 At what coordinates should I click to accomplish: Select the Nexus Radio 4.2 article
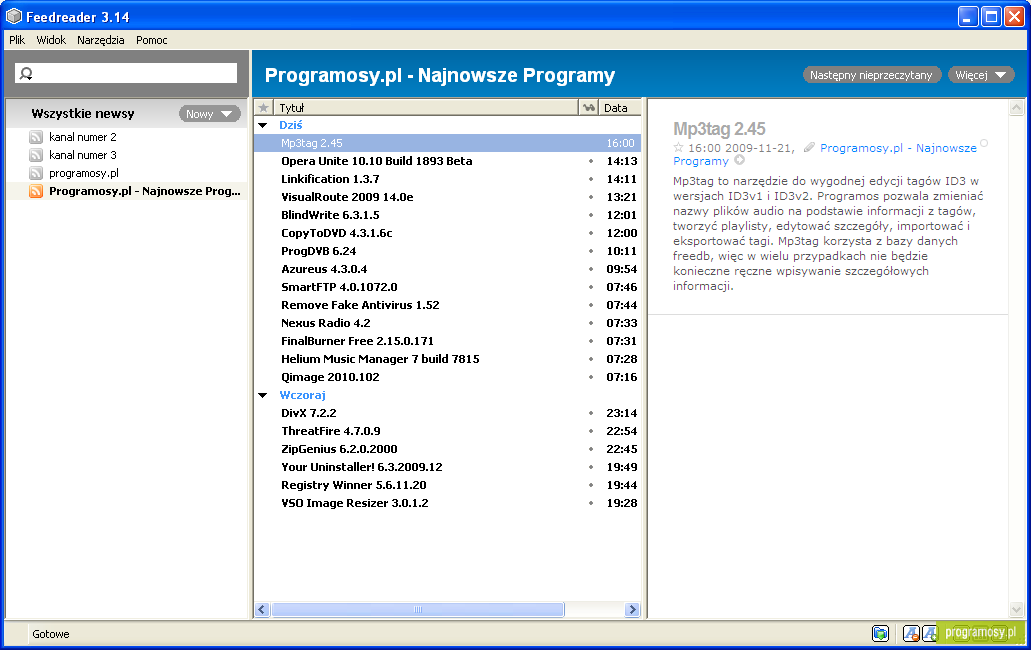(447, 323)
